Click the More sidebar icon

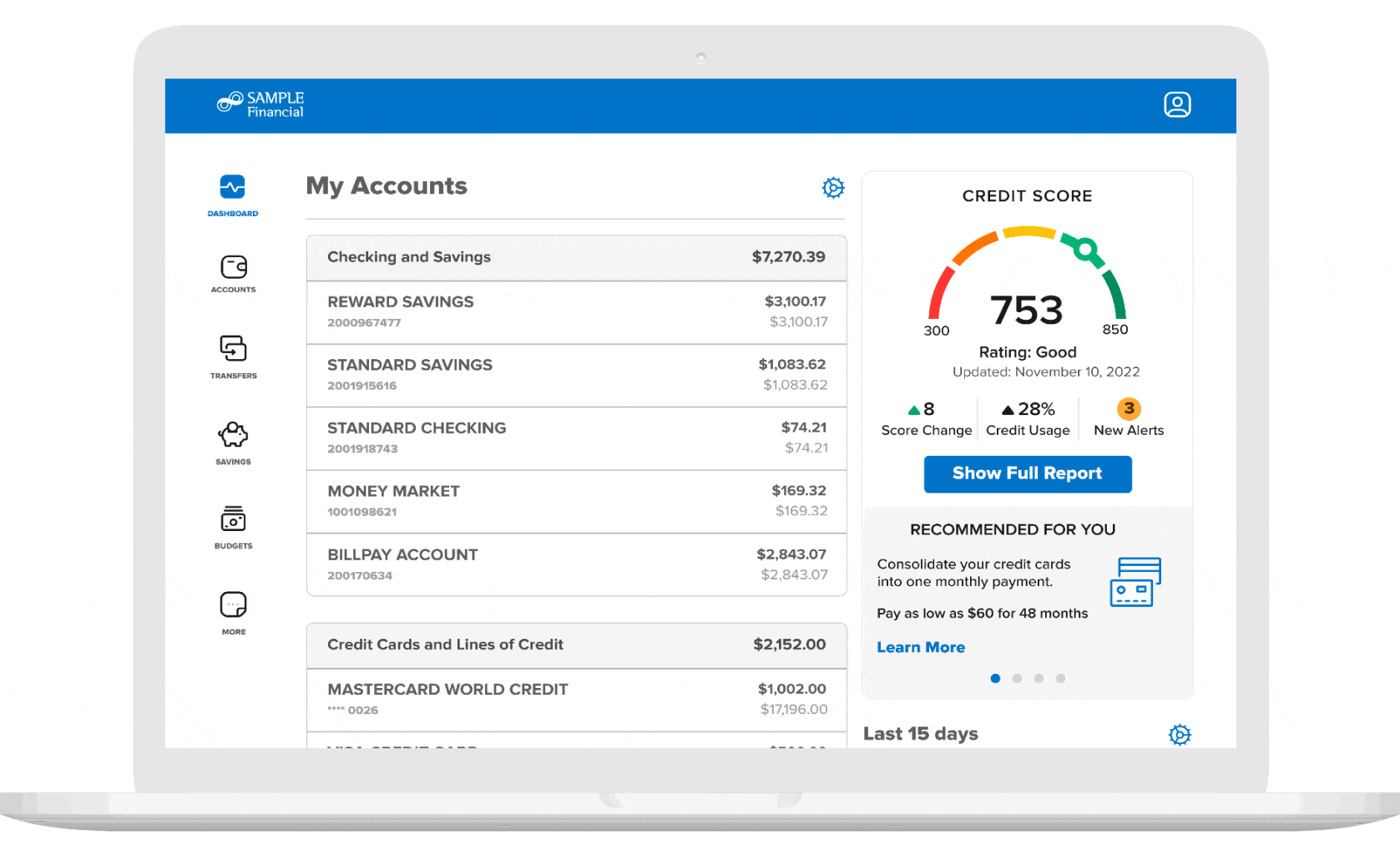[233, 605]
